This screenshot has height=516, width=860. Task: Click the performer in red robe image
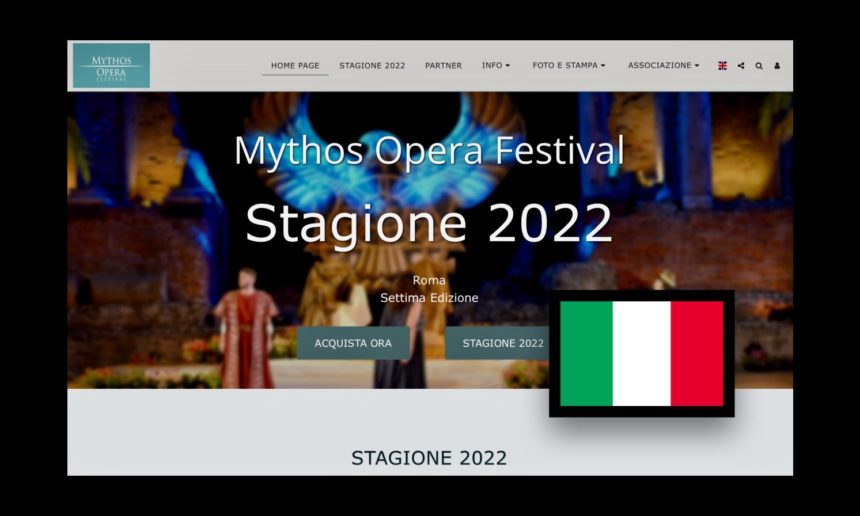coord(246,328)
